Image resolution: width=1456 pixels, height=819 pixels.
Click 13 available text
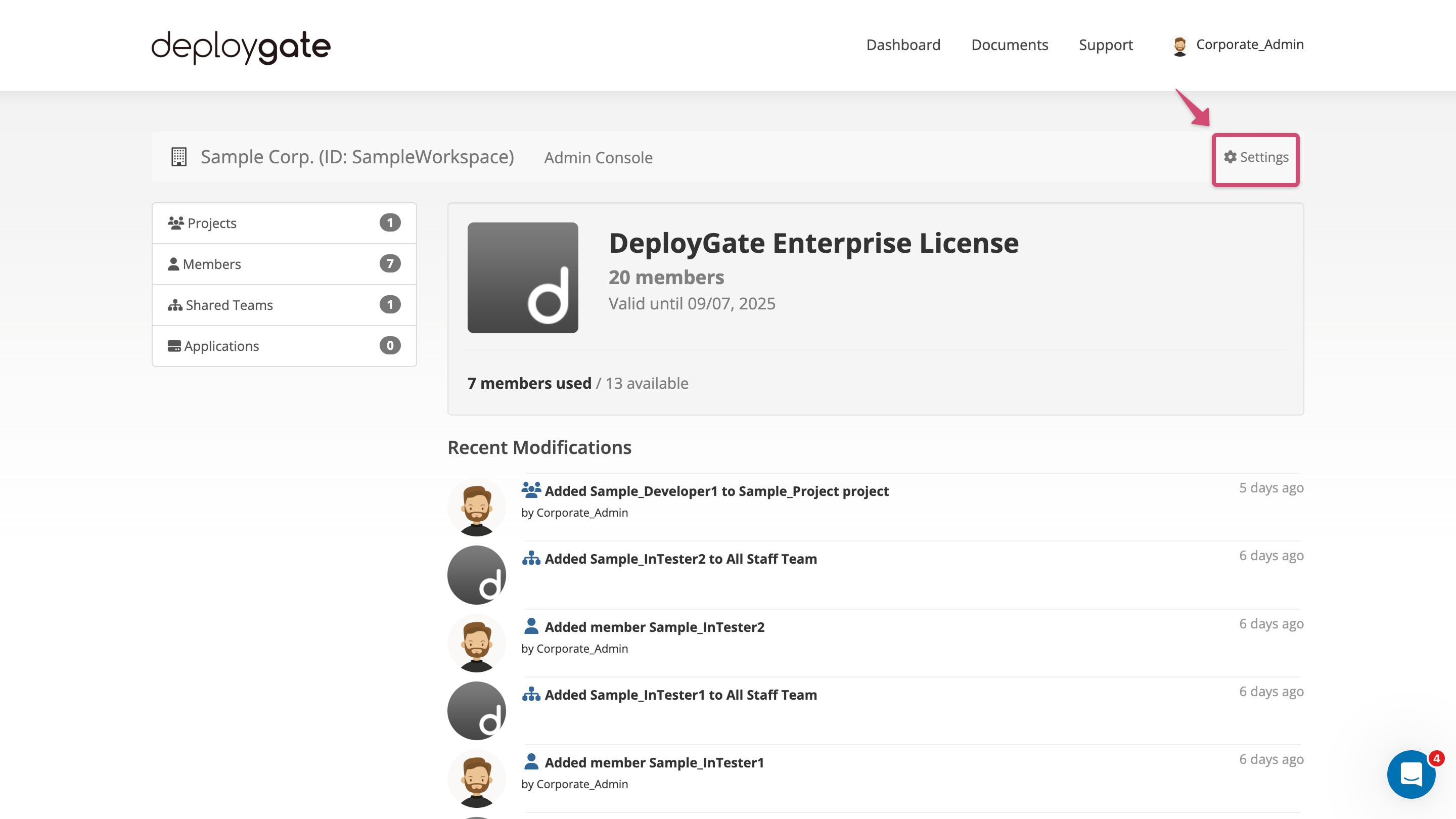[x=647, y=383]
